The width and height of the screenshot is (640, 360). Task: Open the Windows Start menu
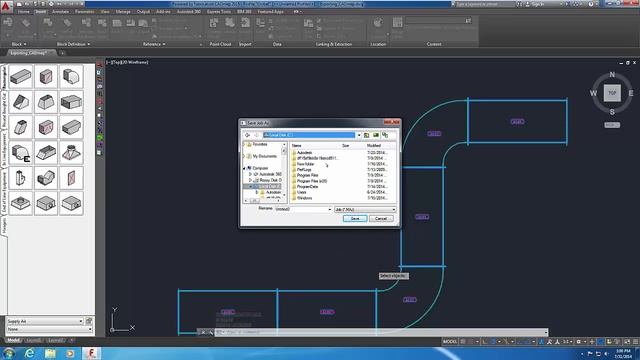tap(9, 353)
